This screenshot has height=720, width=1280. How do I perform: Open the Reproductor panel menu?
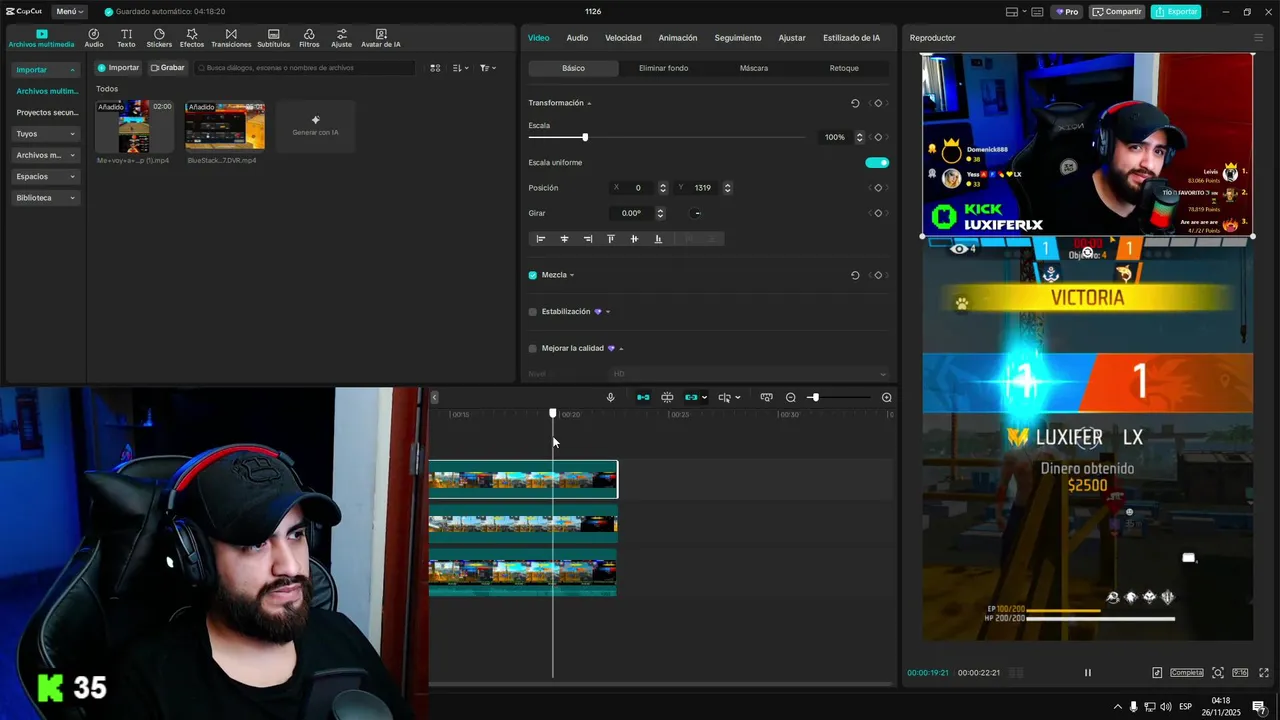point(1258,38)
